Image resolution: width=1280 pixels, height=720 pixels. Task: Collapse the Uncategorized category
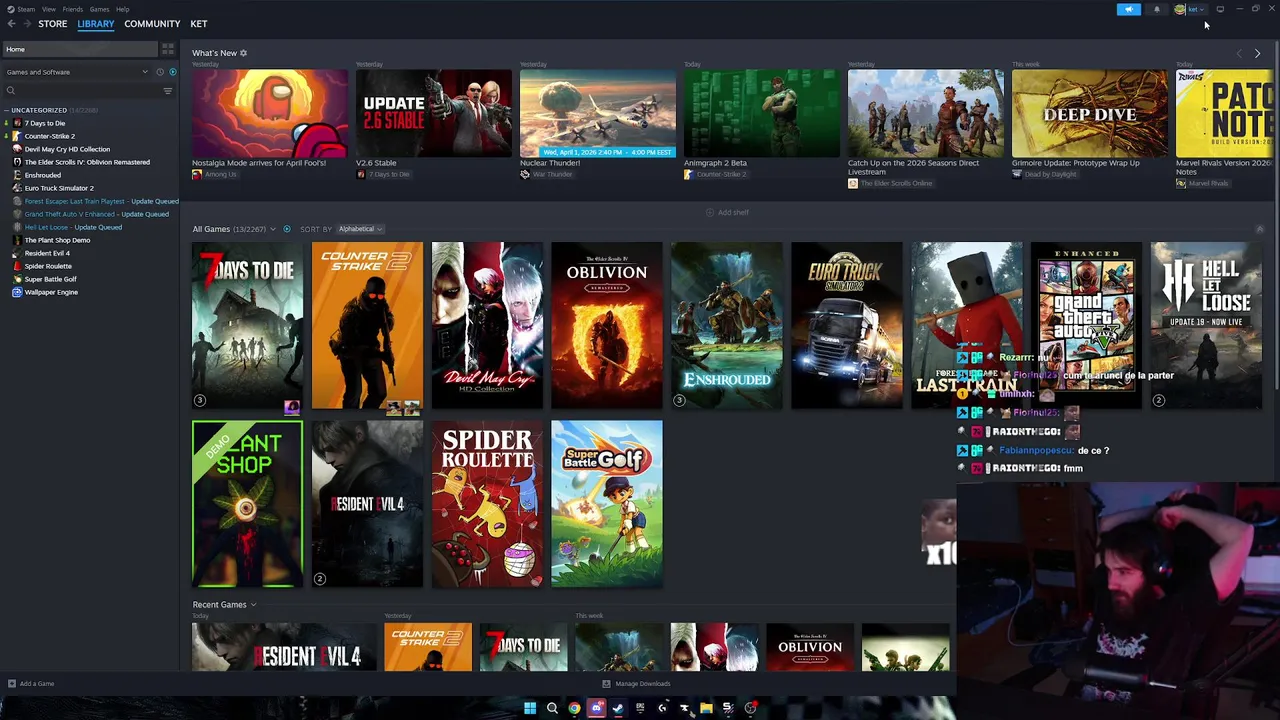click(6, 110)
